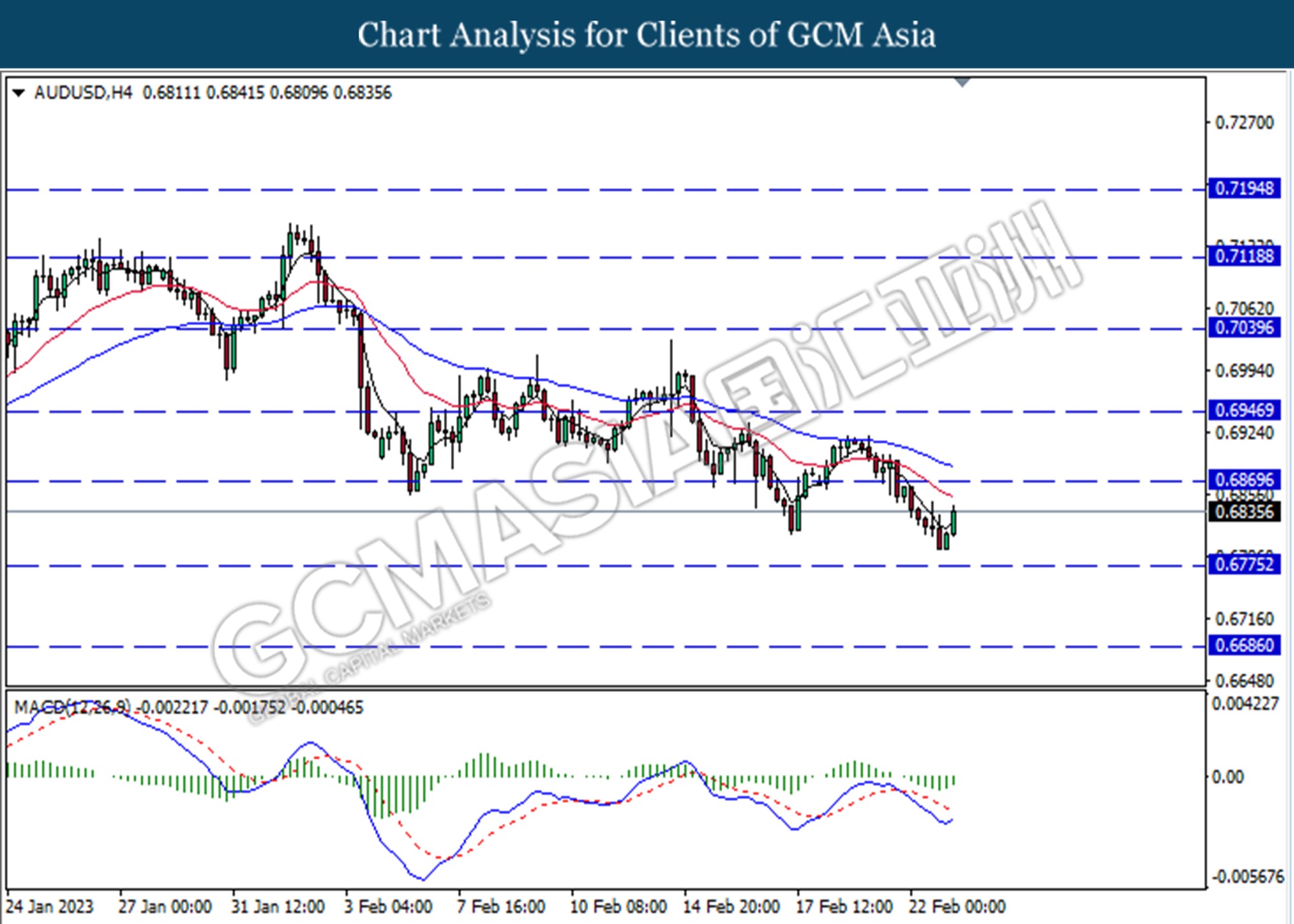Image resolution: width=1294 pixels, height=924 pixels.
Task: Click the current price 0.68356 label
Action: click(1244, 511)
